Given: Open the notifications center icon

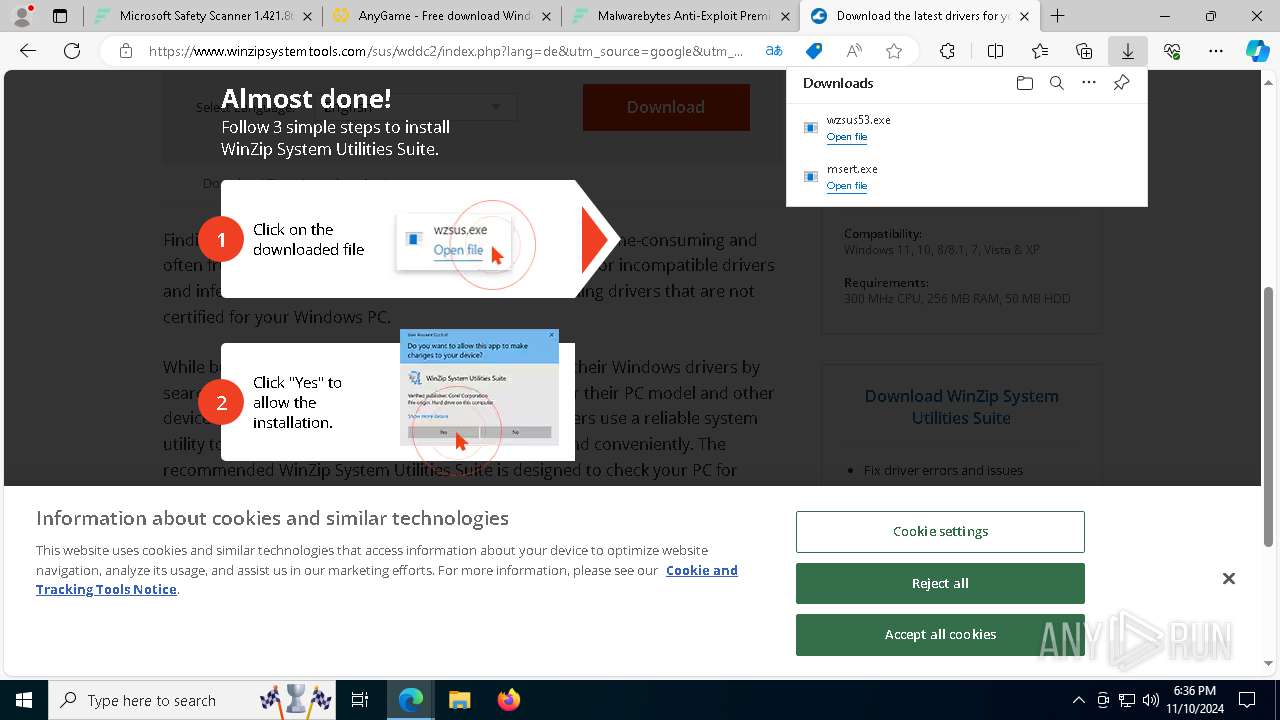Looking at the screenshot, I should (x=1247, y=700).
